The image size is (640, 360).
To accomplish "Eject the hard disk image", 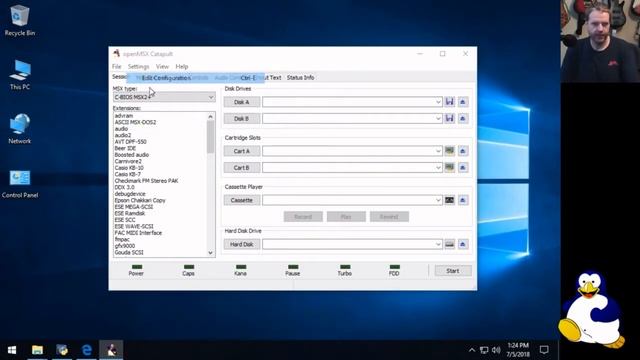I will [x=463, y=244].
